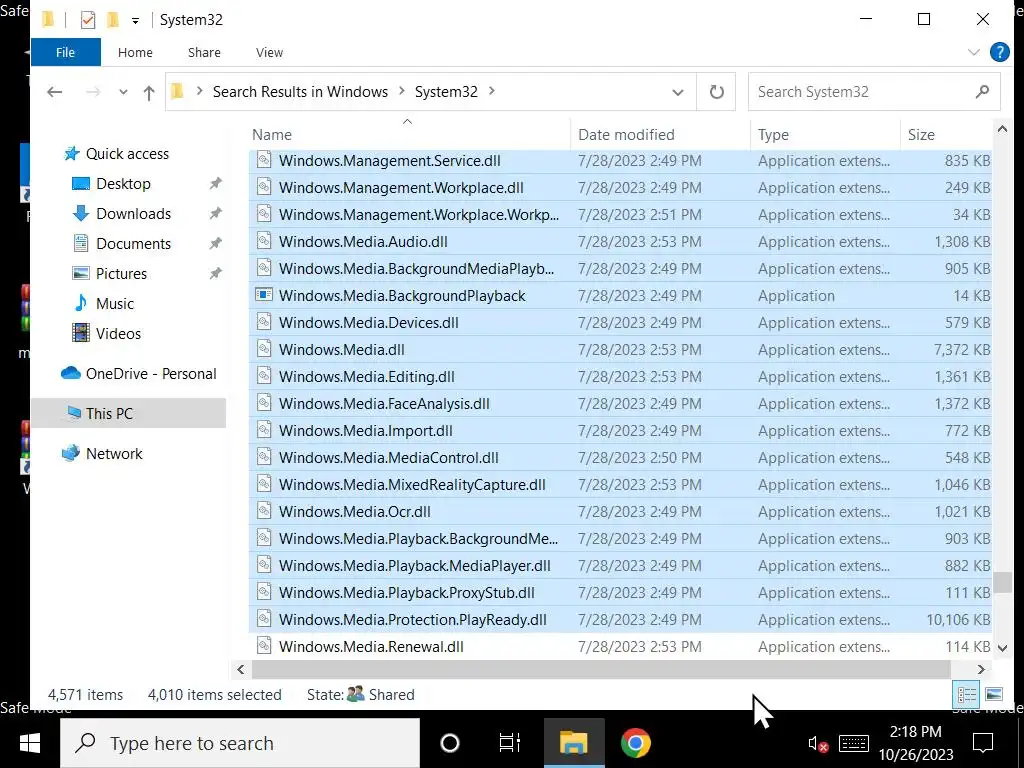Click the pin icon next to Desktop
The width and height of the screenshot is (1024, 768).
[x=216, y=184]
